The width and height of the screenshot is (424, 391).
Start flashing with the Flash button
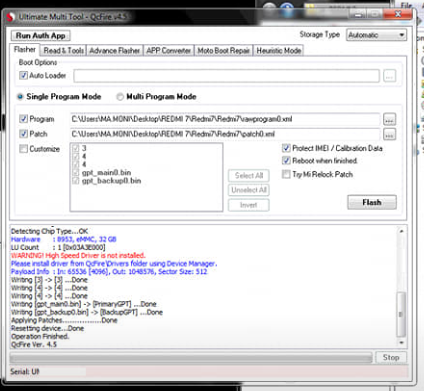point(372,202)
